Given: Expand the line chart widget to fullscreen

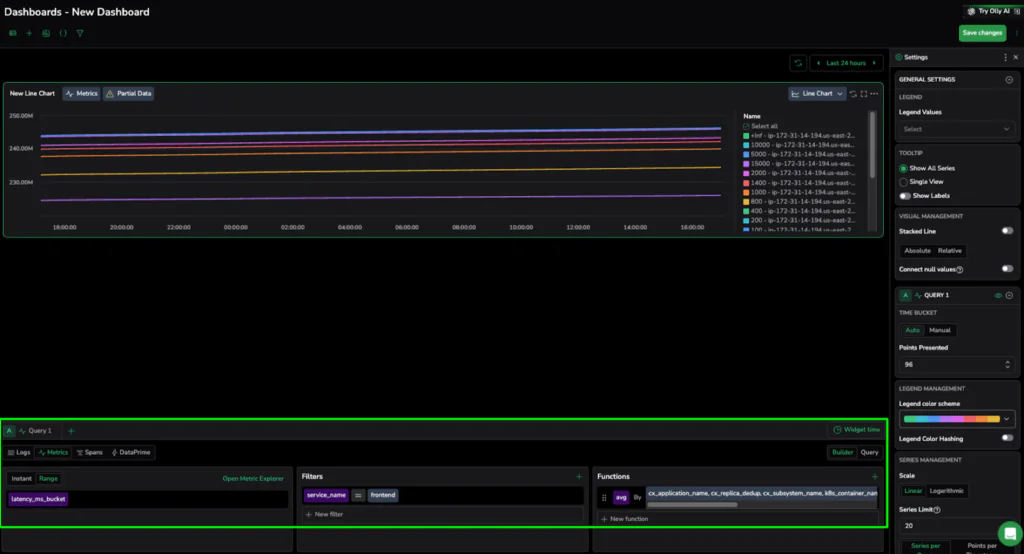Looking at the screenshot, I should (x=864, y=94).
